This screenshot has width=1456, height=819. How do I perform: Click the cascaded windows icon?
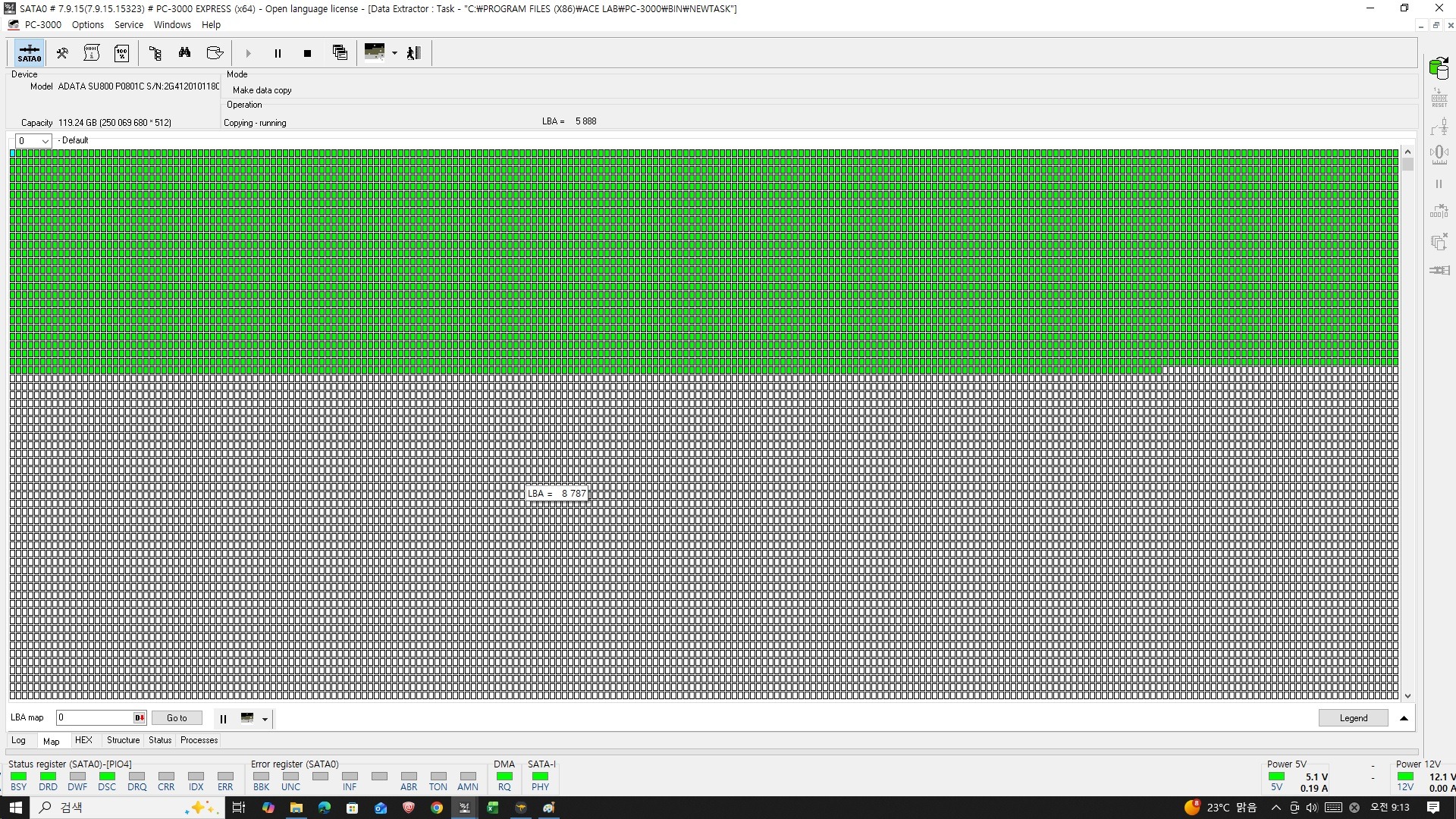(x=340, y=53)
